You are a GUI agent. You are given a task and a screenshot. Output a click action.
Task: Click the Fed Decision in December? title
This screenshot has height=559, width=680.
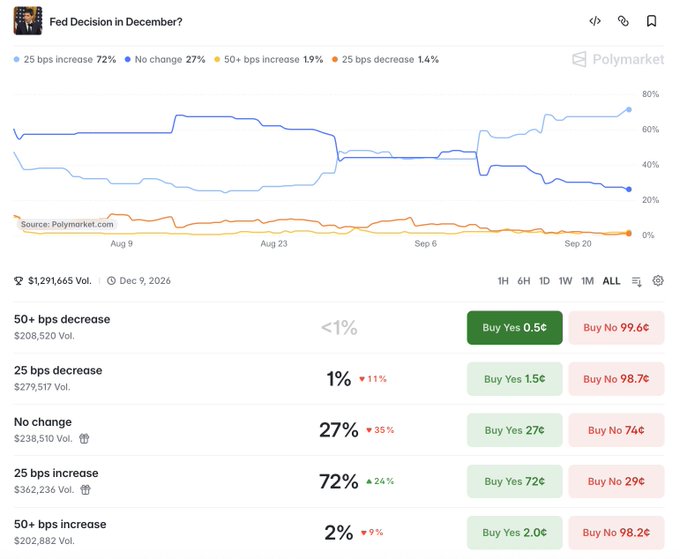(x=116, y=22)
